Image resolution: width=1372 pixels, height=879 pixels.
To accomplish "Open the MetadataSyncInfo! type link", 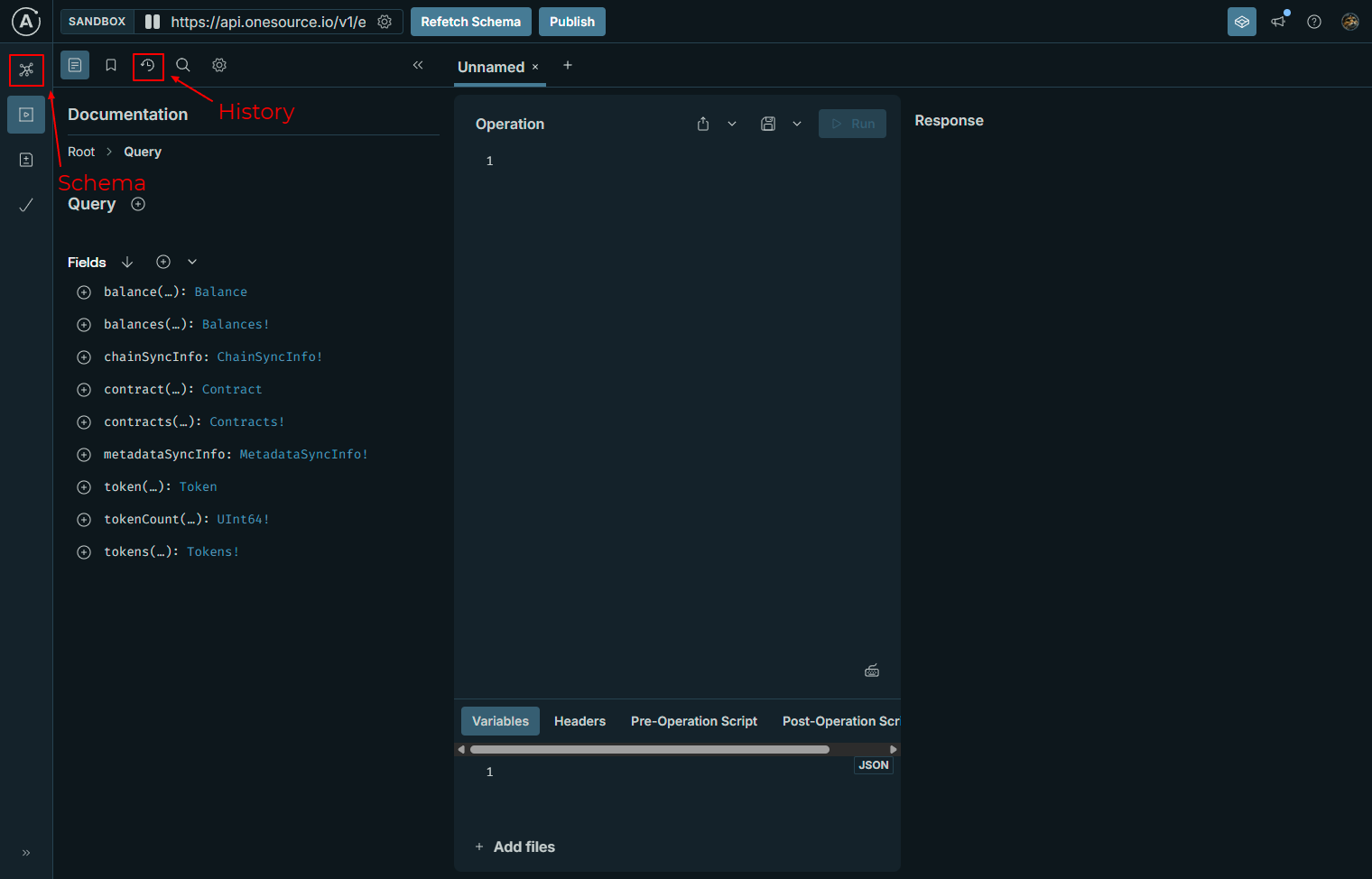I will [x=304, y=454].
